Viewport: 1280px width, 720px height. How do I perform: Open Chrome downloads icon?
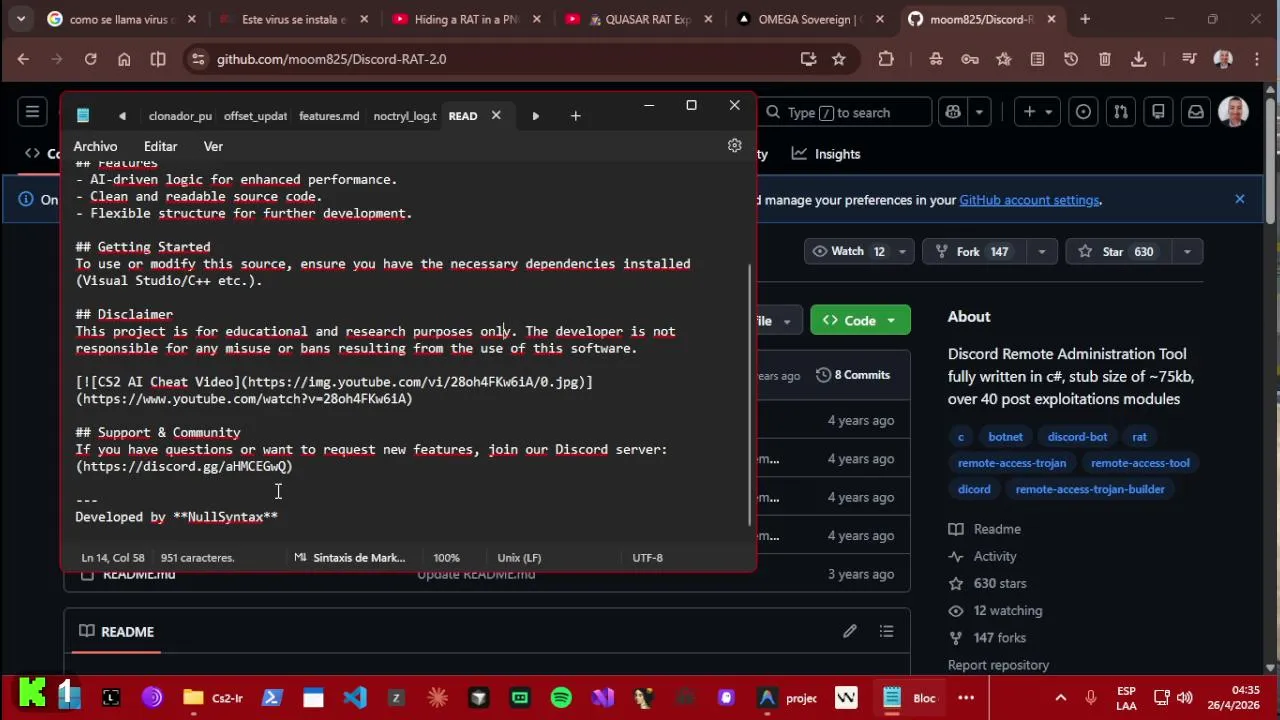(1139, 59)
